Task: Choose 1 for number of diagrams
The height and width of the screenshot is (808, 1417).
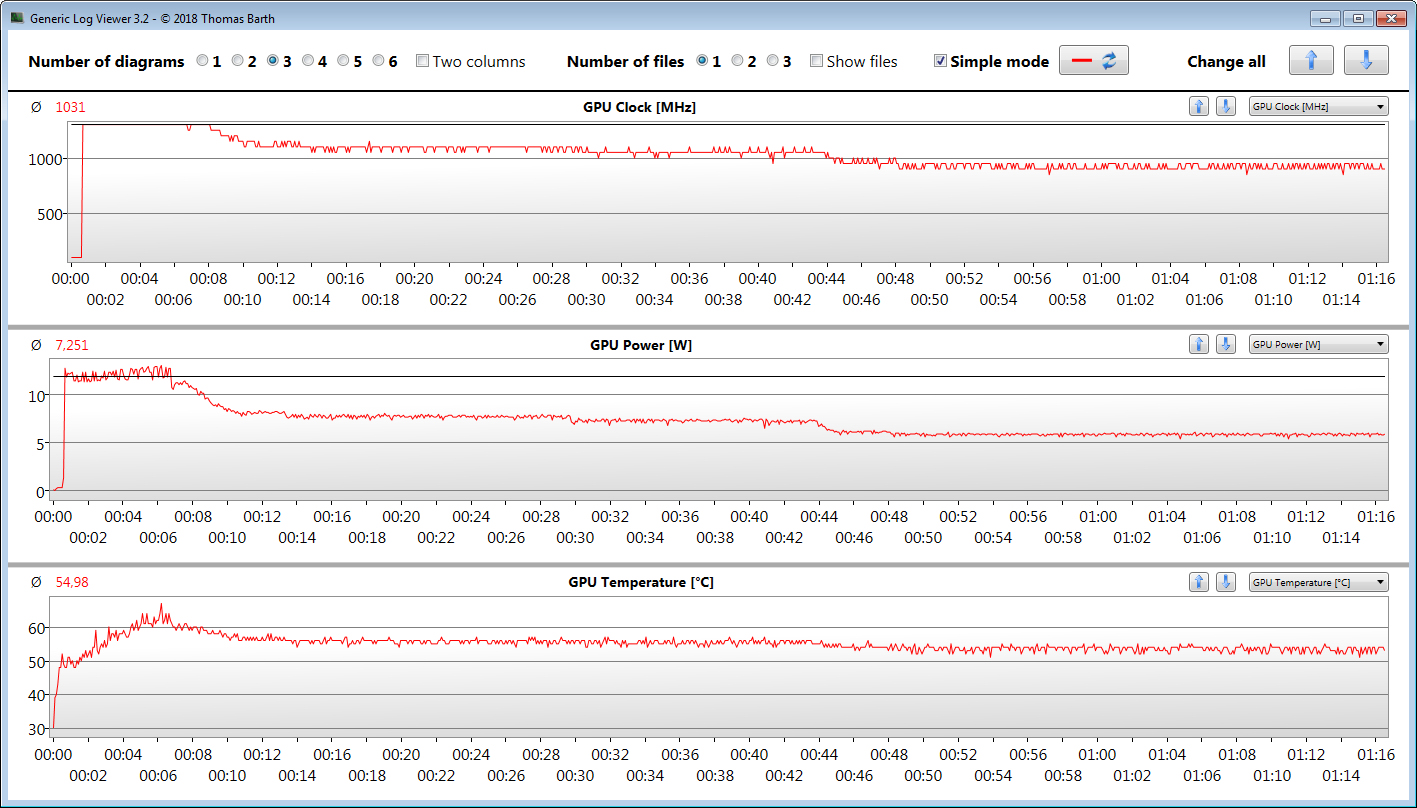Action: (203, 61)
